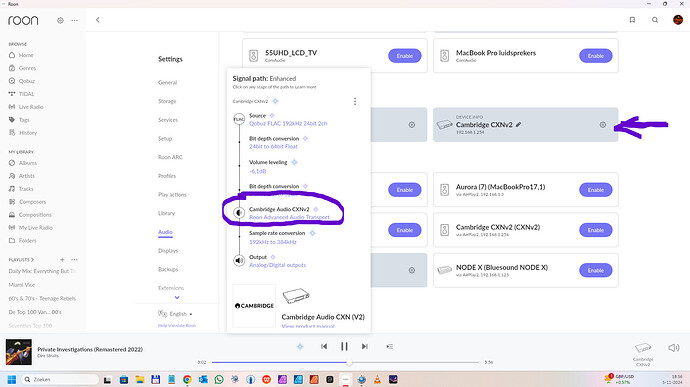Enable the 55UHD_LCD_TV audio device
690x387 pixels.
pyautogui.click(x=404, y=56)
